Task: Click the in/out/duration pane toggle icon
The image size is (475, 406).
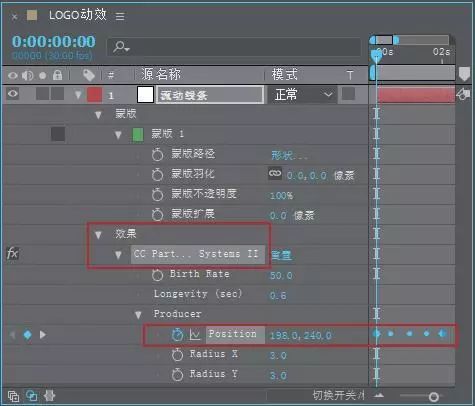Action: [49, 396]
